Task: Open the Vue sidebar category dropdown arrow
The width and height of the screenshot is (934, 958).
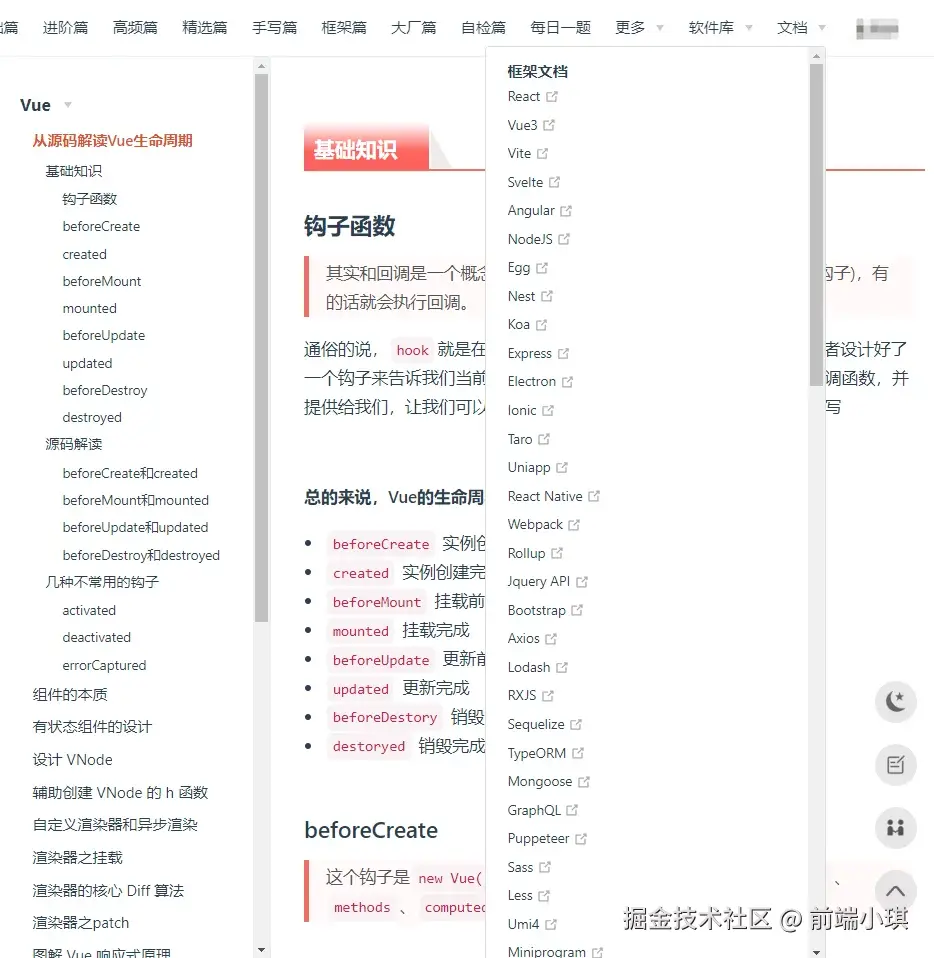Action: click(68, 104)
